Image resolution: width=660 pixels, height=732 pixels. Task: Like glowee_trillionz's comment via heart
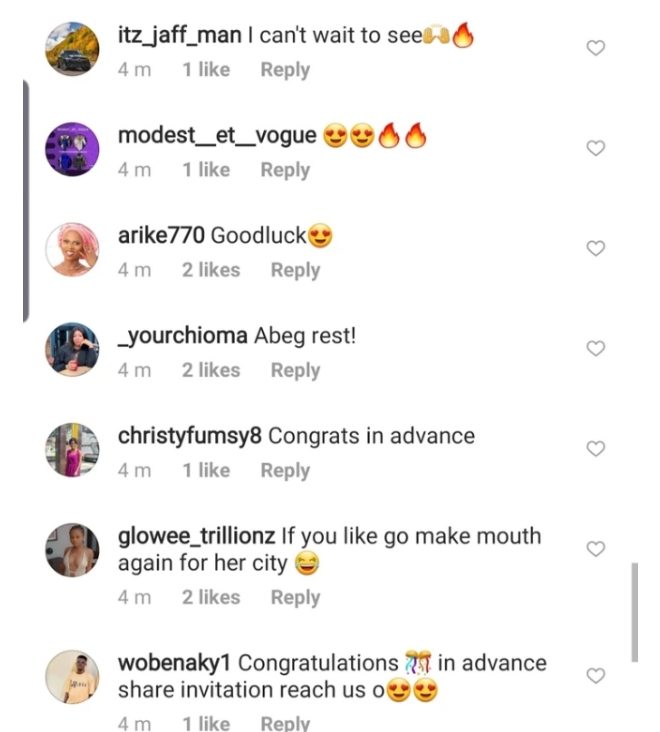point(595,549)
